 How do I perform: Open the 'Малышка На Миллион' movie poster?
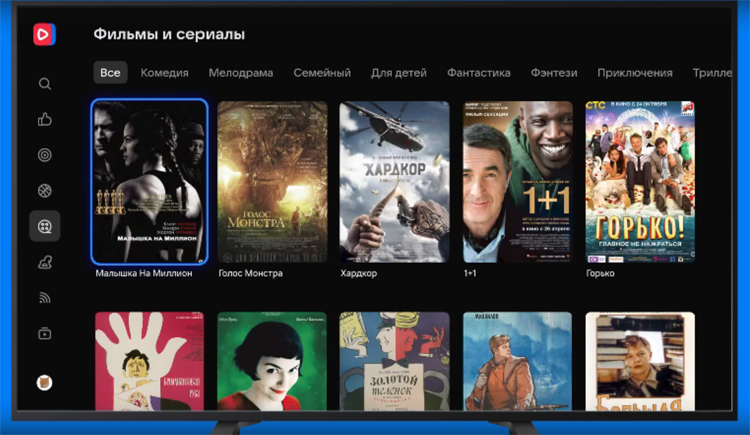[149, 181]
